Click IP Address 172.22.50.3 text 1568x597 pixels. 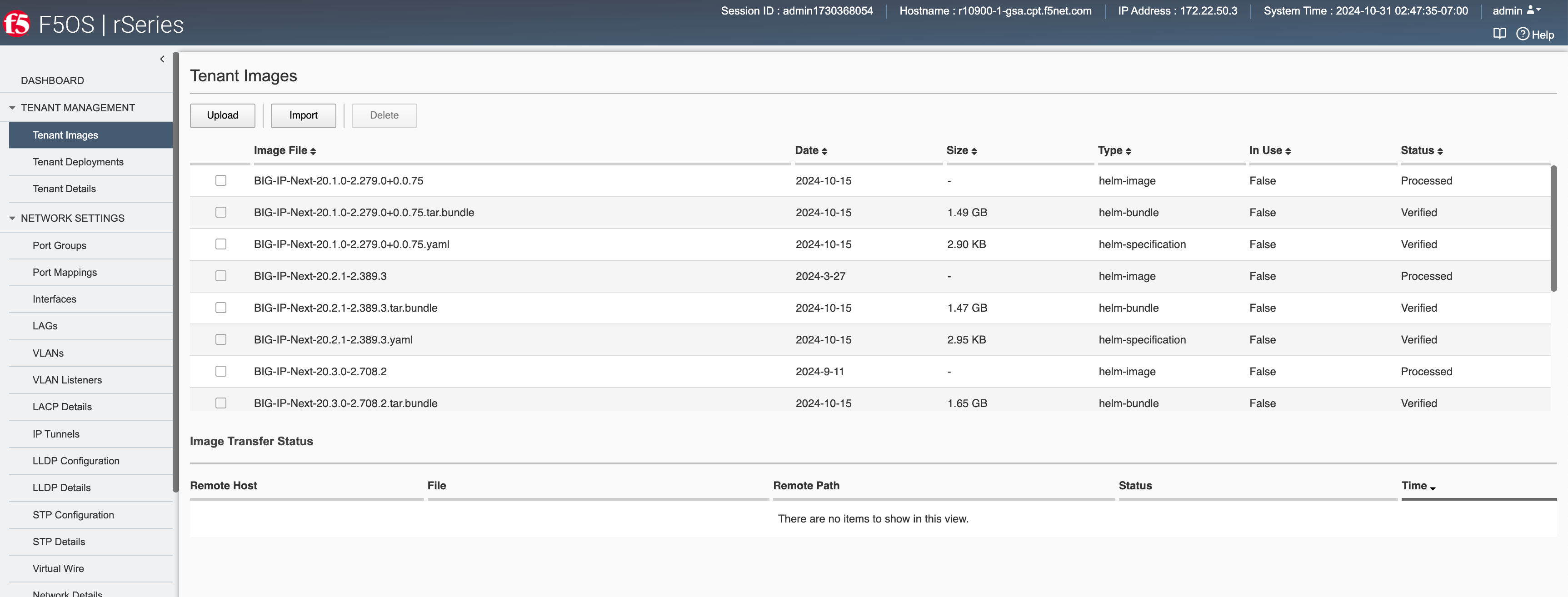pyautogui.click(x=1177, y=10)
